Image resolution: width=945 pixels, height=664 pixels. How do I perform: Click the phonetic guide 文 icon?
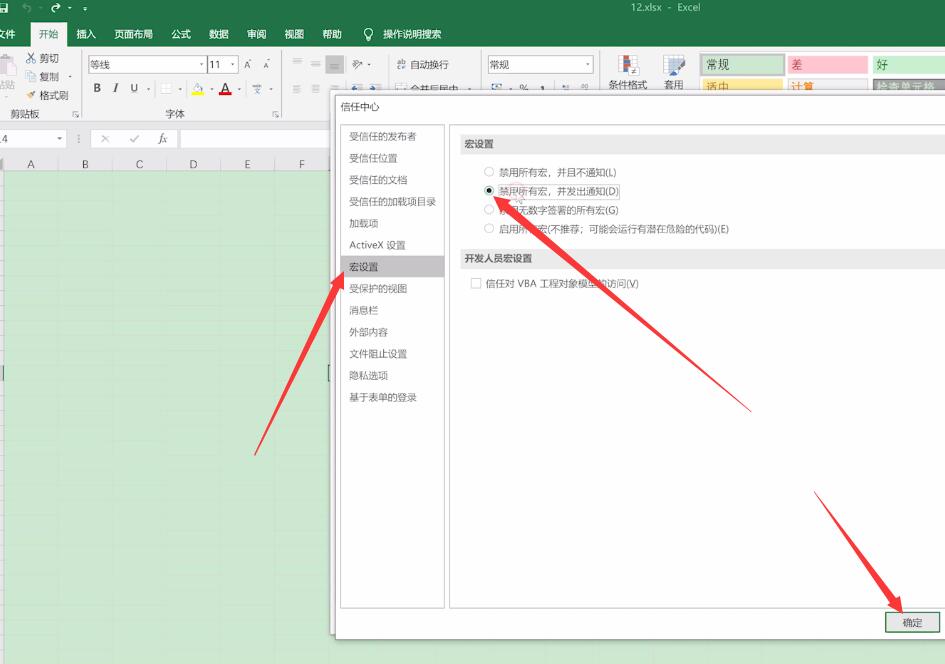coord(257,89)
